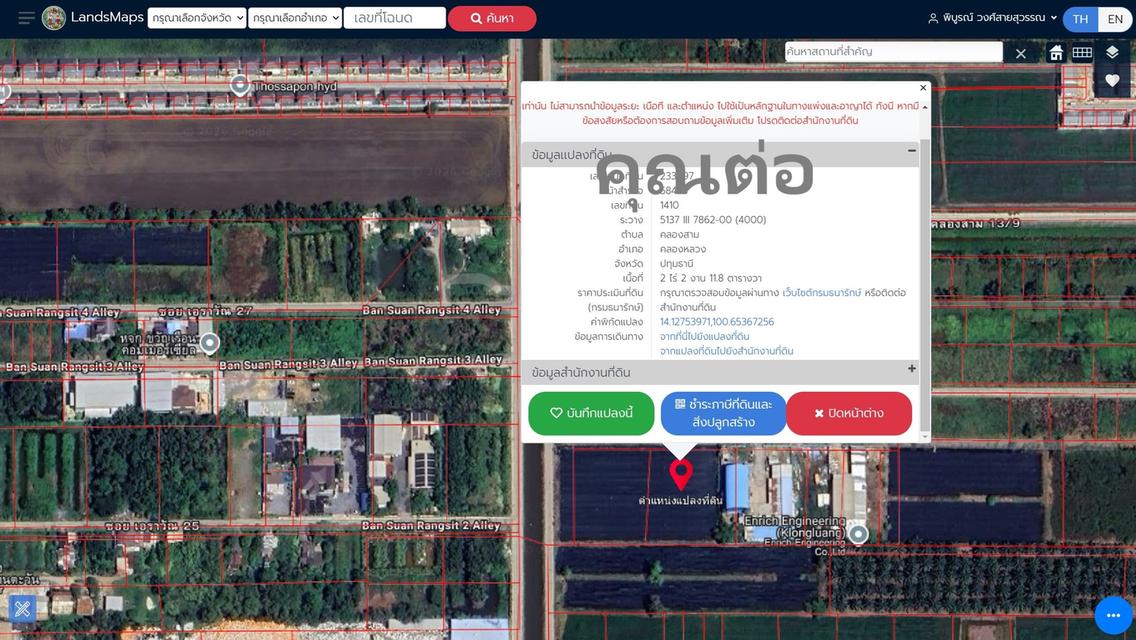Open the user account dropdown for พิษรณ์
Viewport: 1136px width, 640px height.
(x=990, y=17)
